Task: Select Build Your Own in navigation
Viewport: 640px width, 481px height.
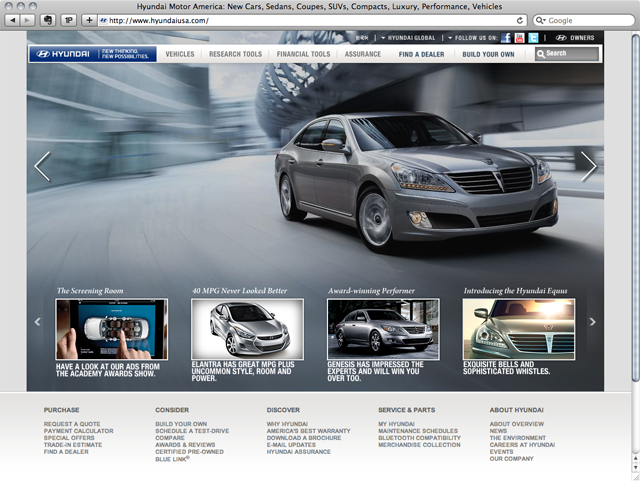Action: point(488,54)
